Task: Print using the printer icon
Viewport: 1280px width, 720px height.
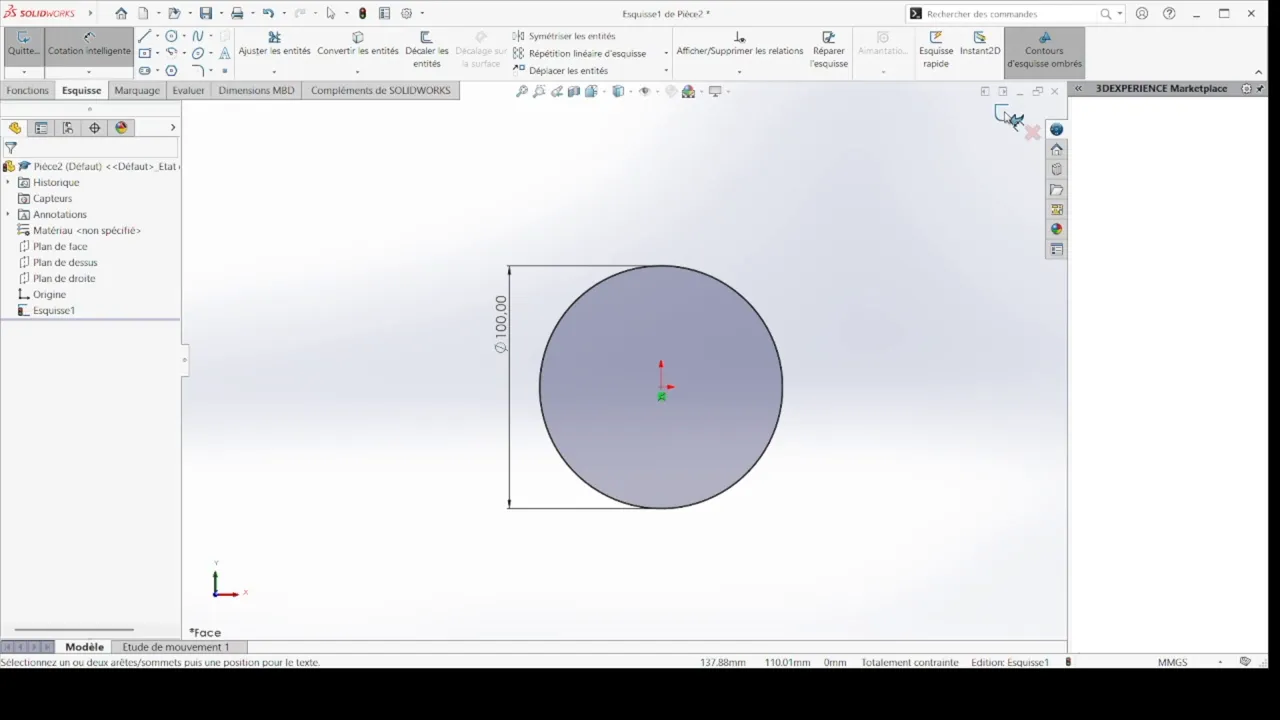Action: (237, 14)
